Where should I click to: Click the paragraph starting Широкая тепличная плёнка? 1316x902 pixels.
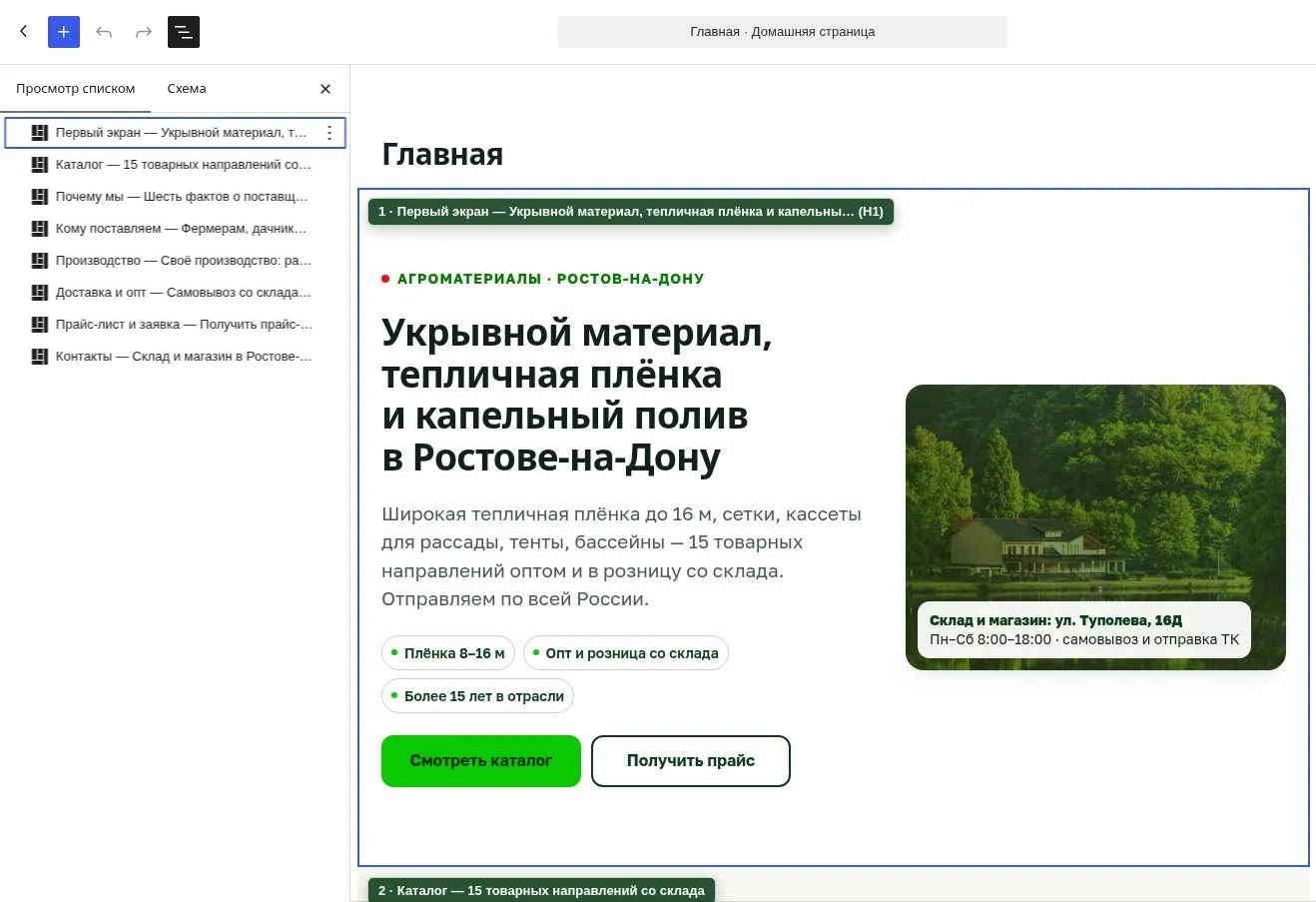point(621,556)
